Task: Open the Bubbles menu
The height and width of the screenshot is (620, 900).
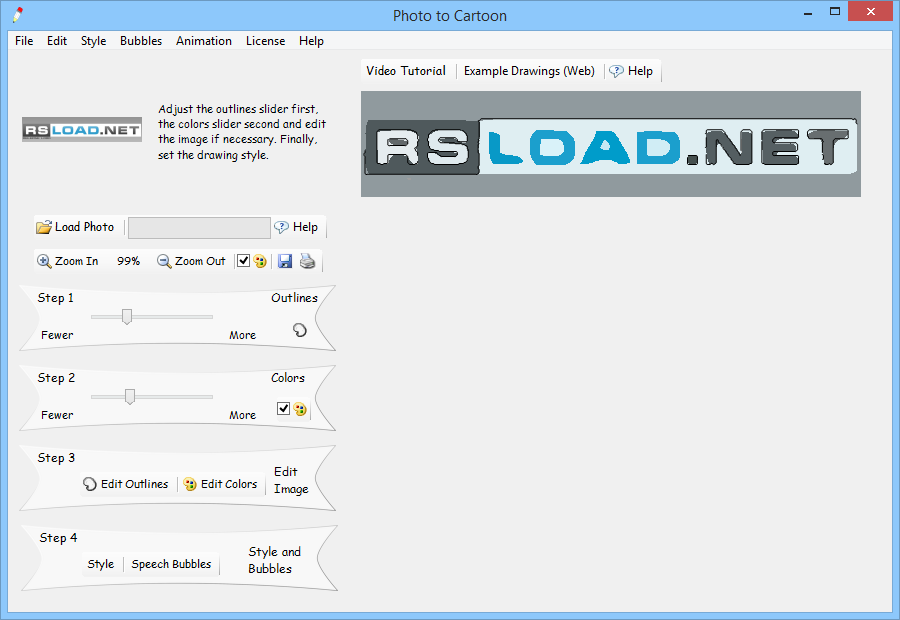Action: (141, 41)
